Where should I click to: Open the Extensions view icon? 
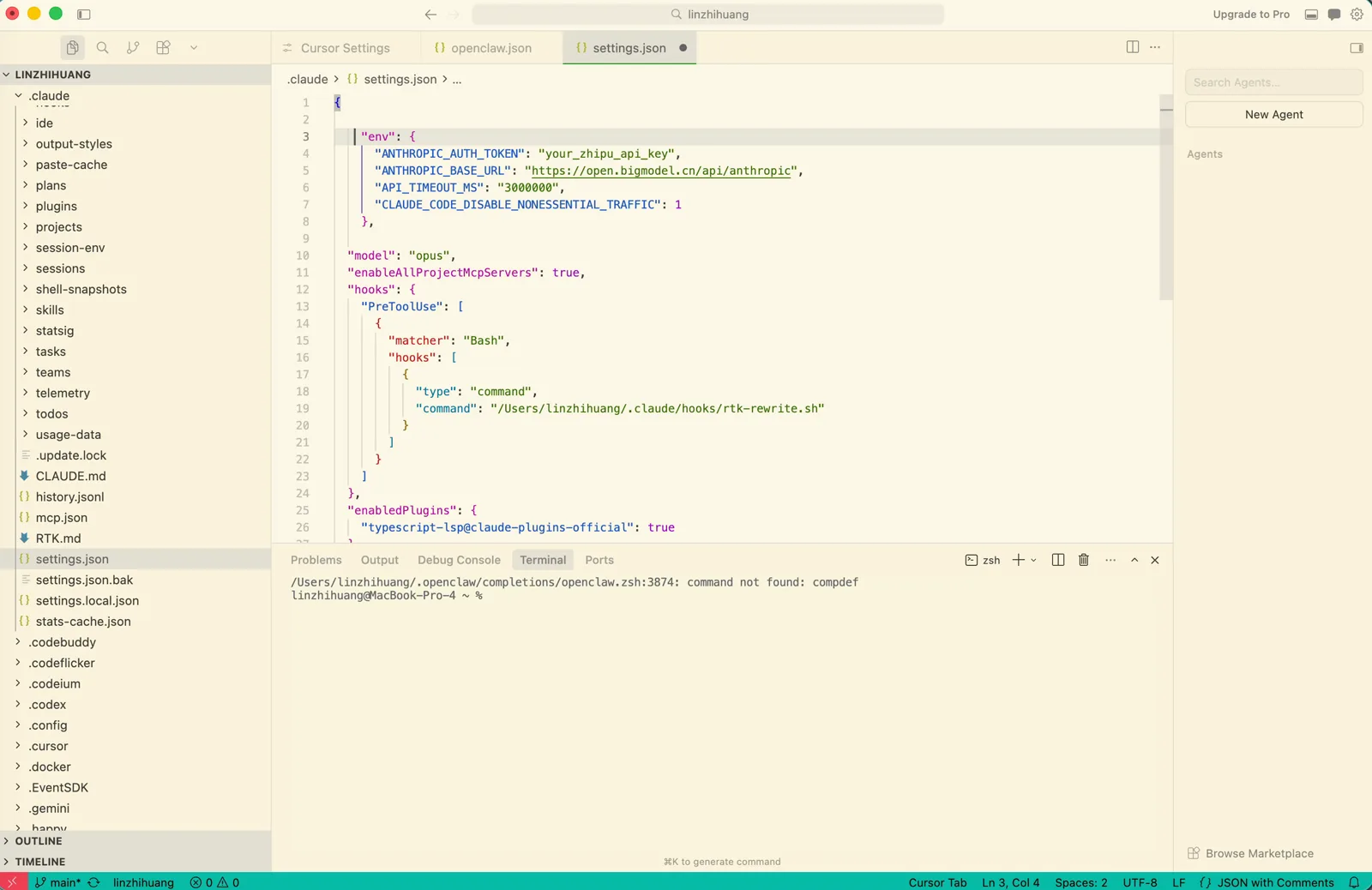163,48
